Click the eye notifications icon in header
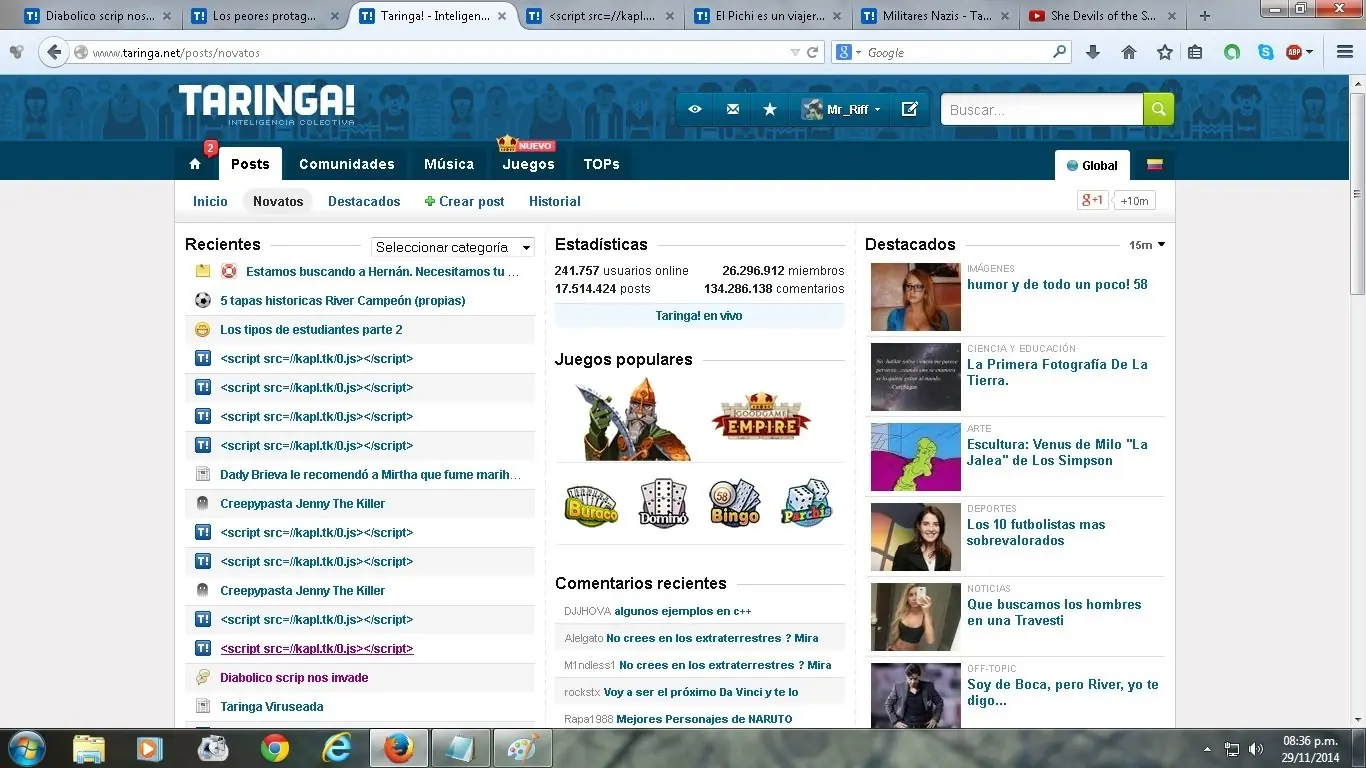Viewport: 1366px width, 768px height. [x=695, y=109]
